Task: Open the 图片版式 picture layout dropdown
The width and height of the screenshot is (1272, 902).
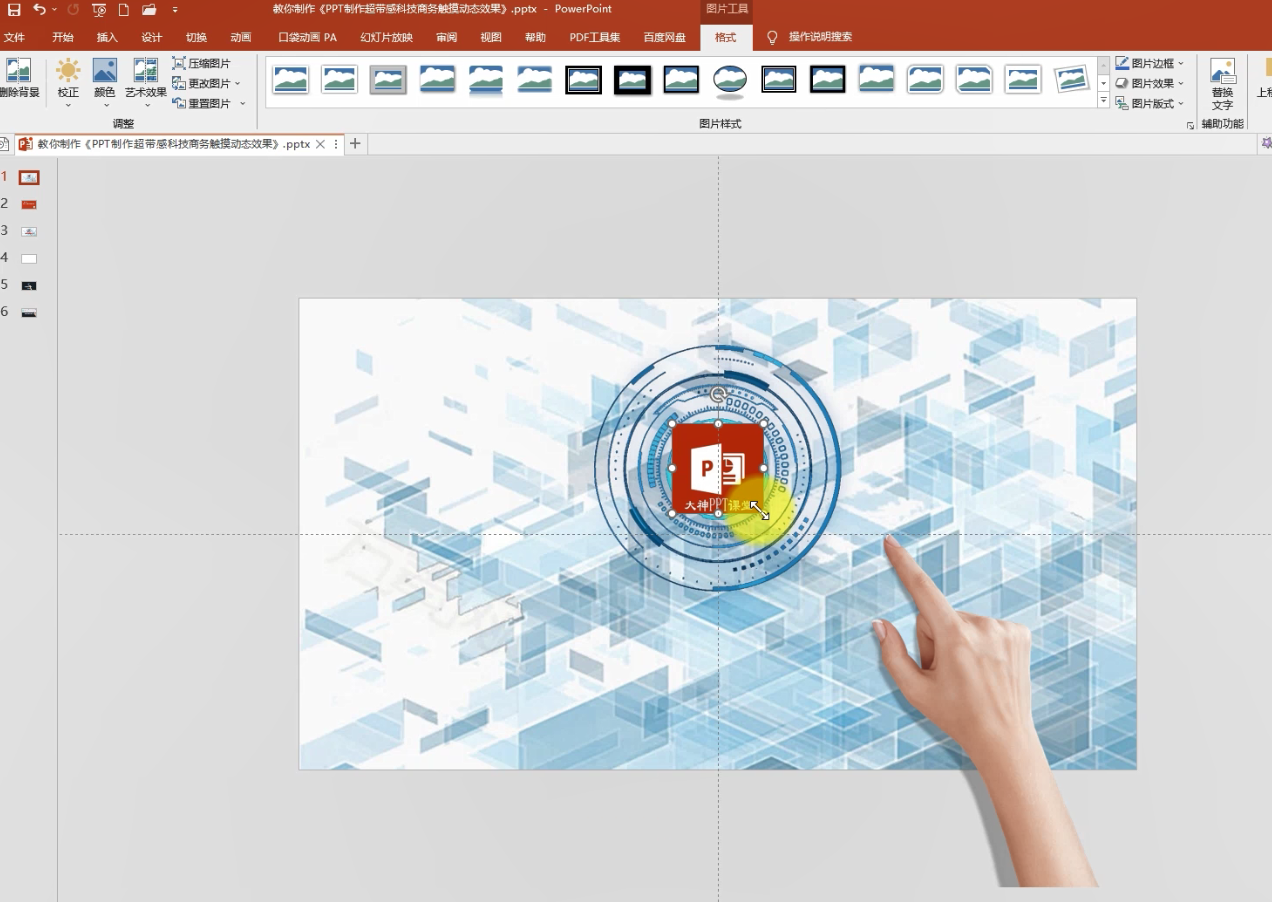Action: 1150,103
